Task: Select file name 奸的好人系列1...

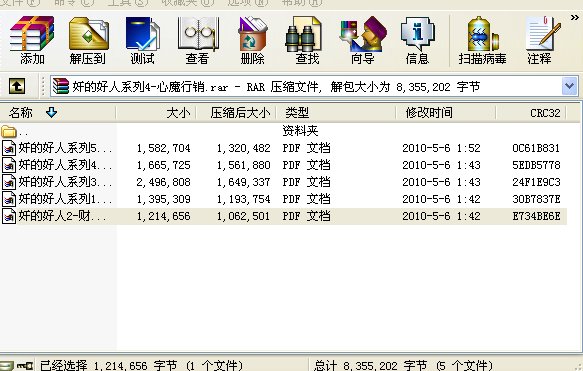Action: point(65,199)
